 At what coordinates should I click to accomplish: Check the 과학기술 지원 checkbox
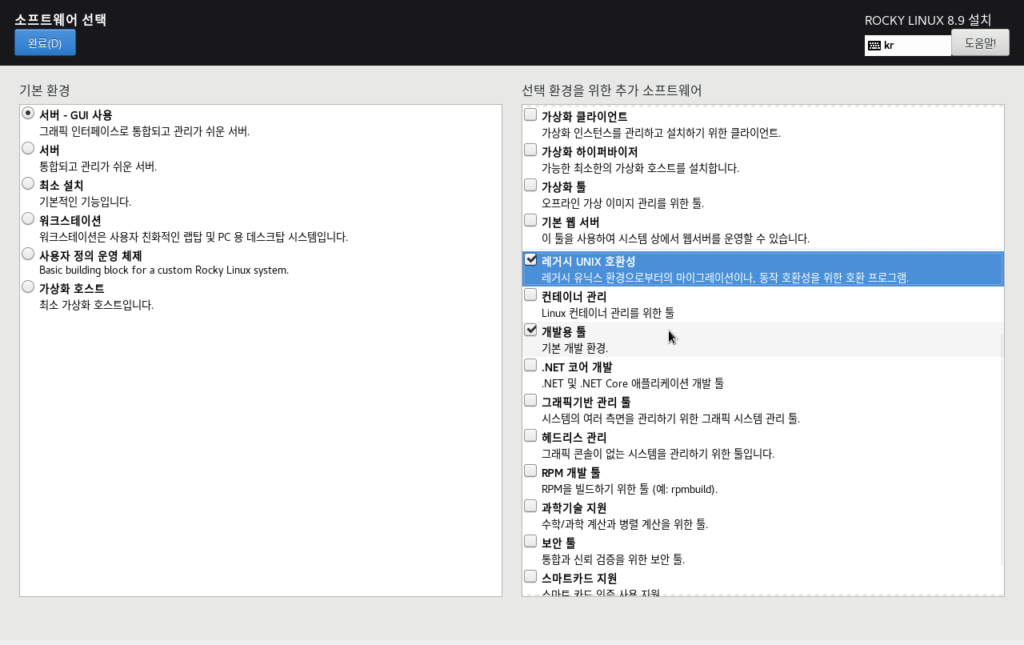coord(530,507)
